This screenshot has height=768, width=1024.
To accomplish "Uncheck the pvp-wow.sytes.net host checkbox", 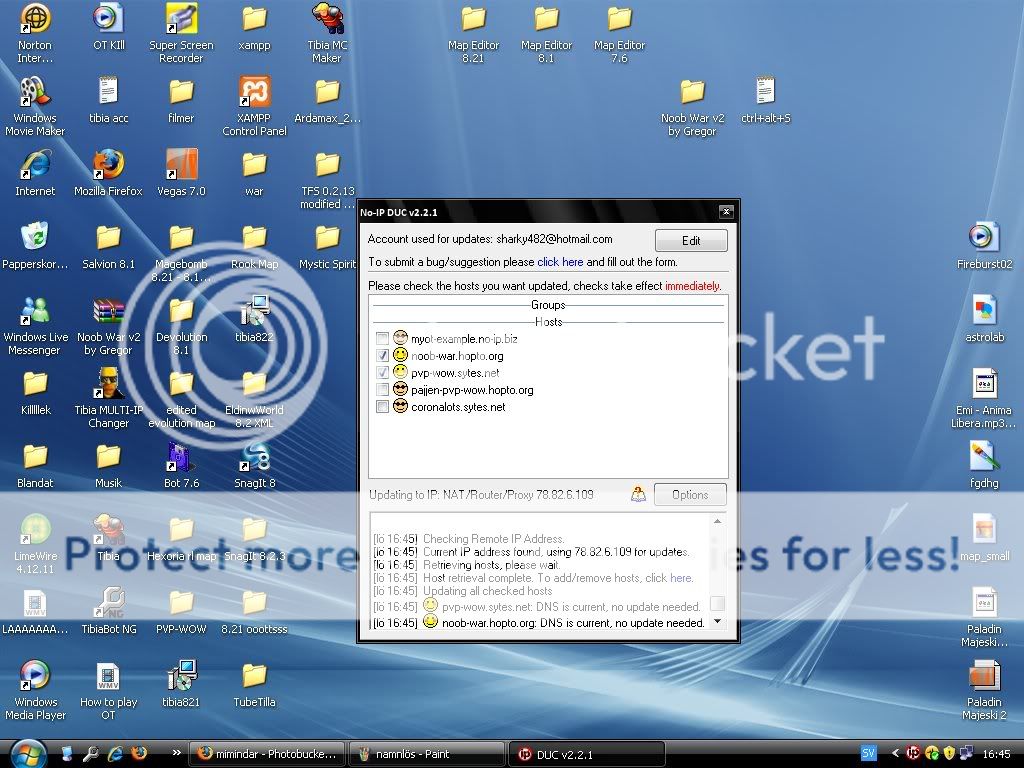I will (x=382, y=373).
